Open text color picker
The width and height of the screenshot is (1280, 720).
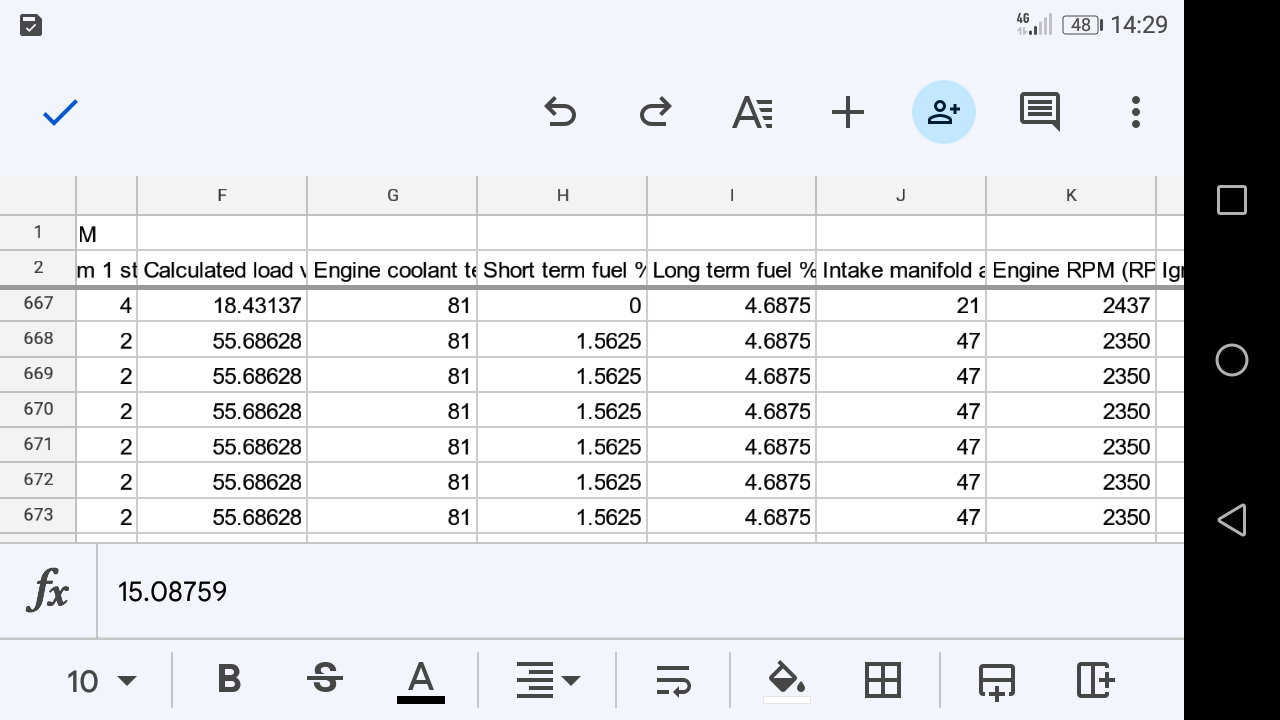pos(421,682)
